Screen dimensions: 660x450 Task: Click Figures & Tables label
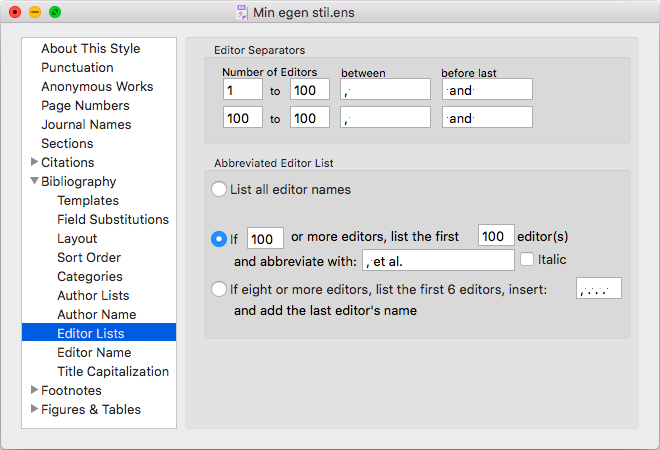point(91,409)
